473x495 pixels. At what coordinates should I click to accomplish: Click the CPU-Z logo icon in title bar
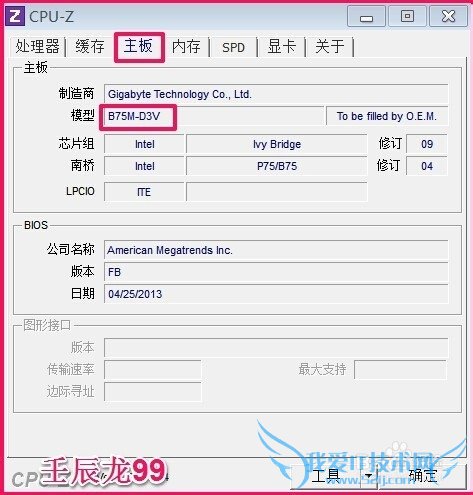pos(15,16)
